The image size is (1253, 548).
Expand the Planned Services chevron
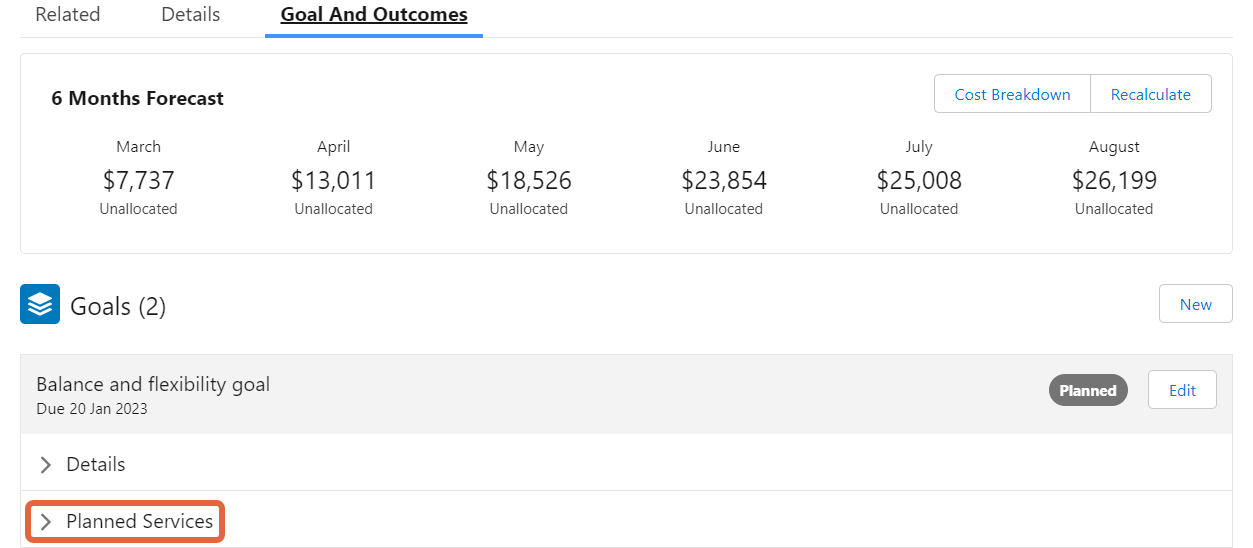[x=45, y=522]
